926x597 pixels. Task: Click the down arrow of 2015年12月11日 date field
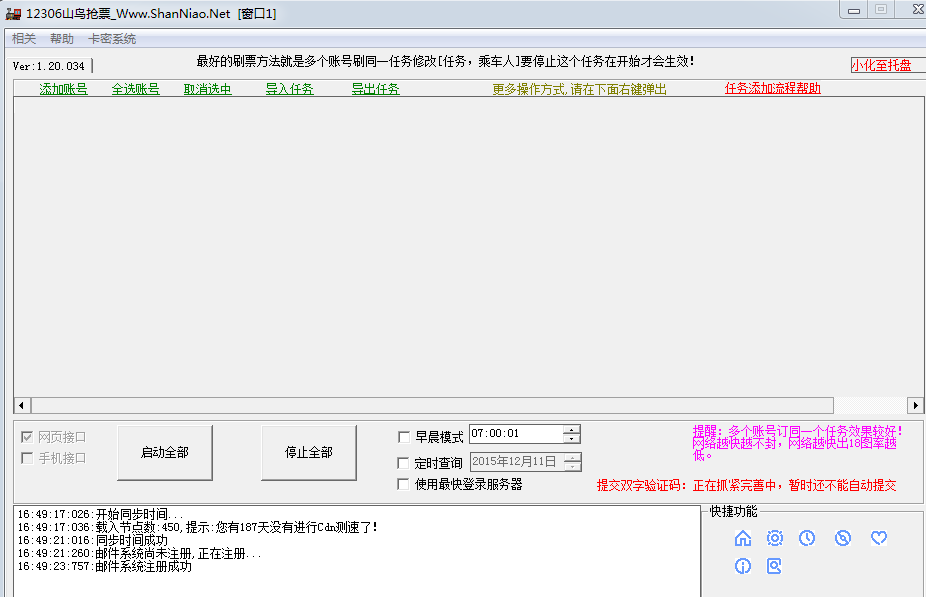tap(572, 466)
